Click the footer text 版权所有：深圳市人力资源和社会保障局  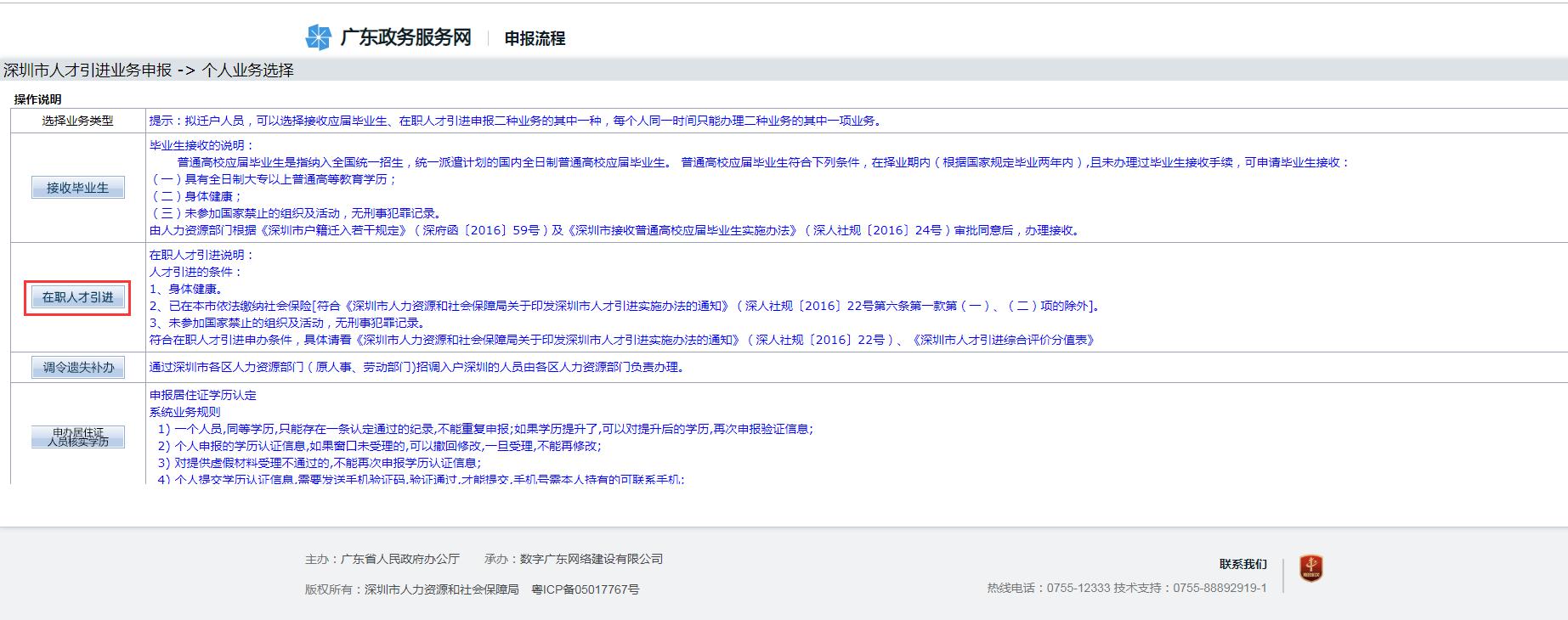412,589
